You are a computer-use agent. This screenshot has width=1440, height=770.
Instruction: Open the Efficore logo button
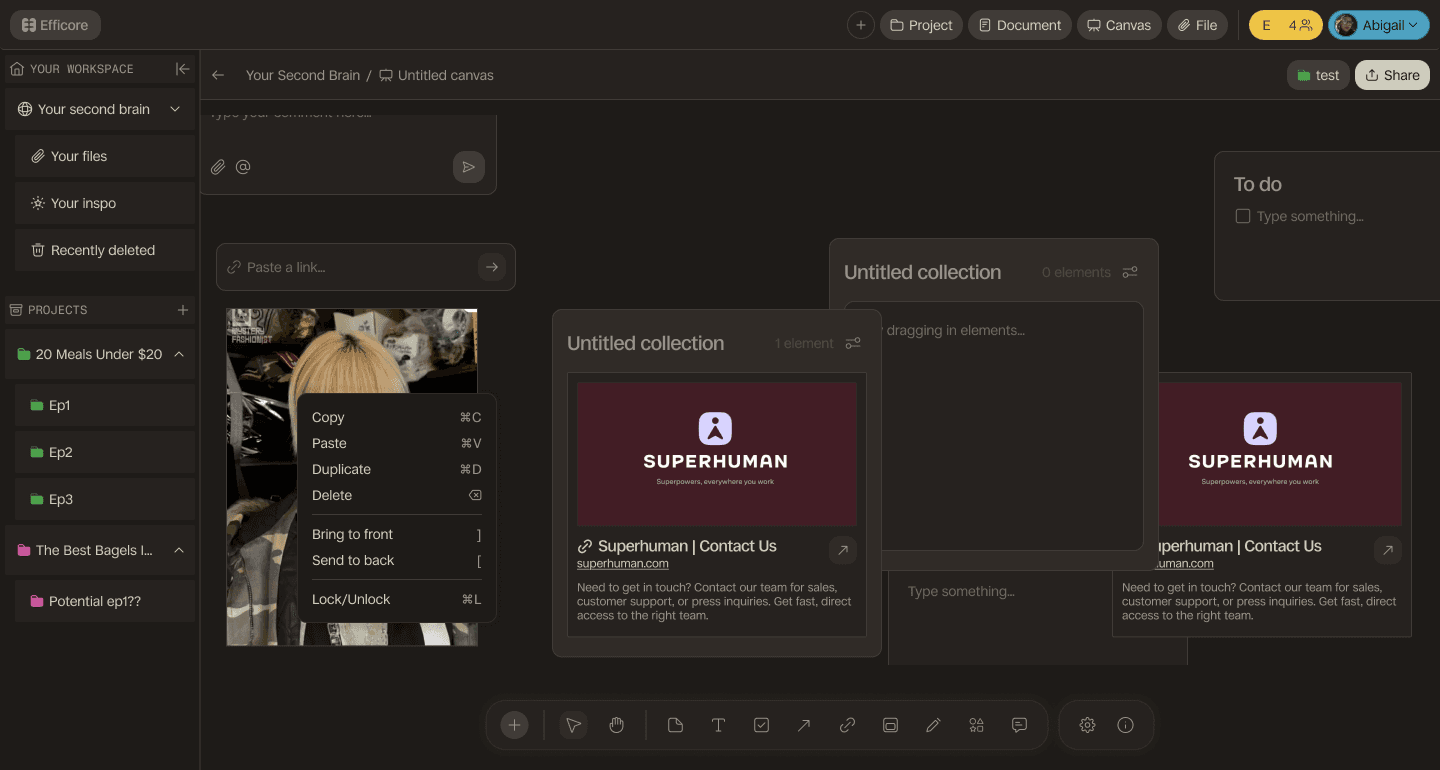(55, 25)
